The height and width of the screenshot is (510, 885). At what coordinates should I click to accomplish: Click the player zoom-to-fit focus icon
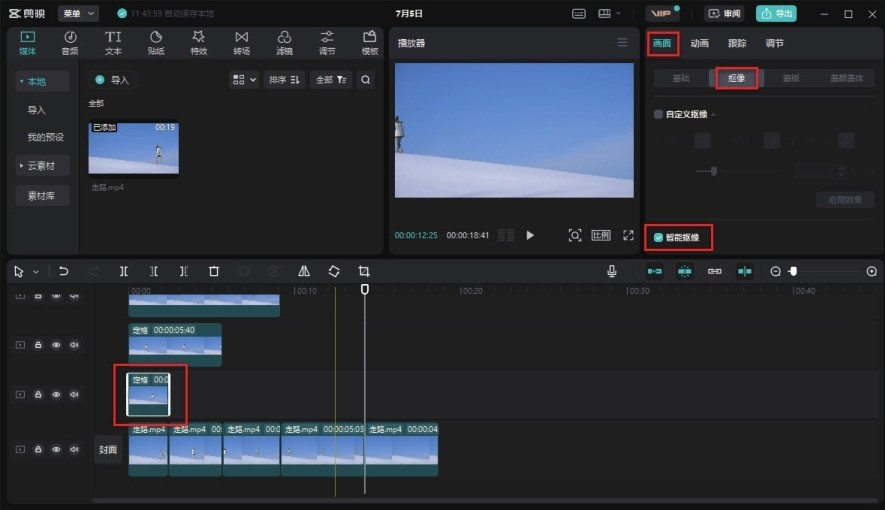coord(575,235)
